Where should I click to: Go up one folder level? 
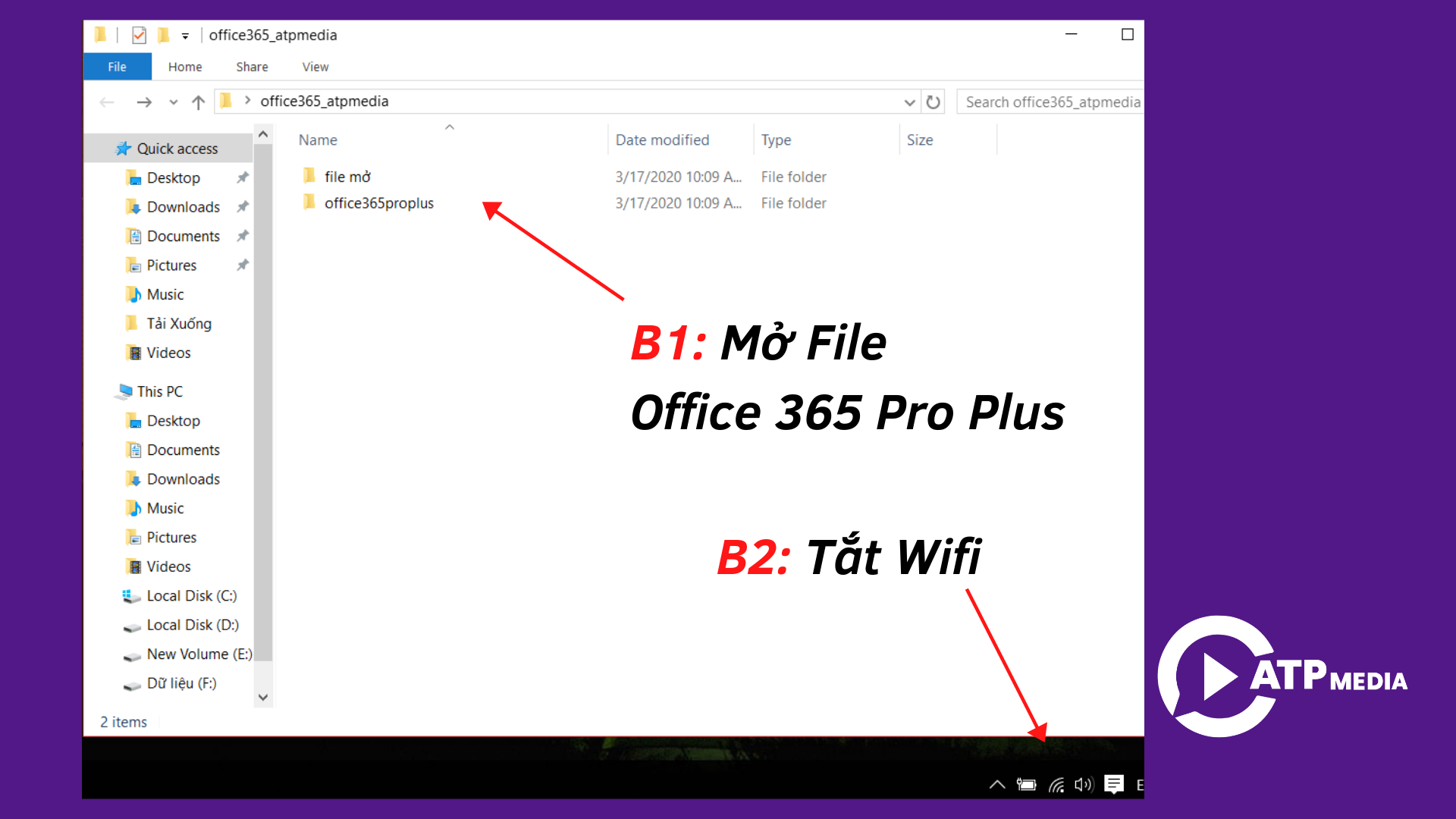click(x=198, y=102)
